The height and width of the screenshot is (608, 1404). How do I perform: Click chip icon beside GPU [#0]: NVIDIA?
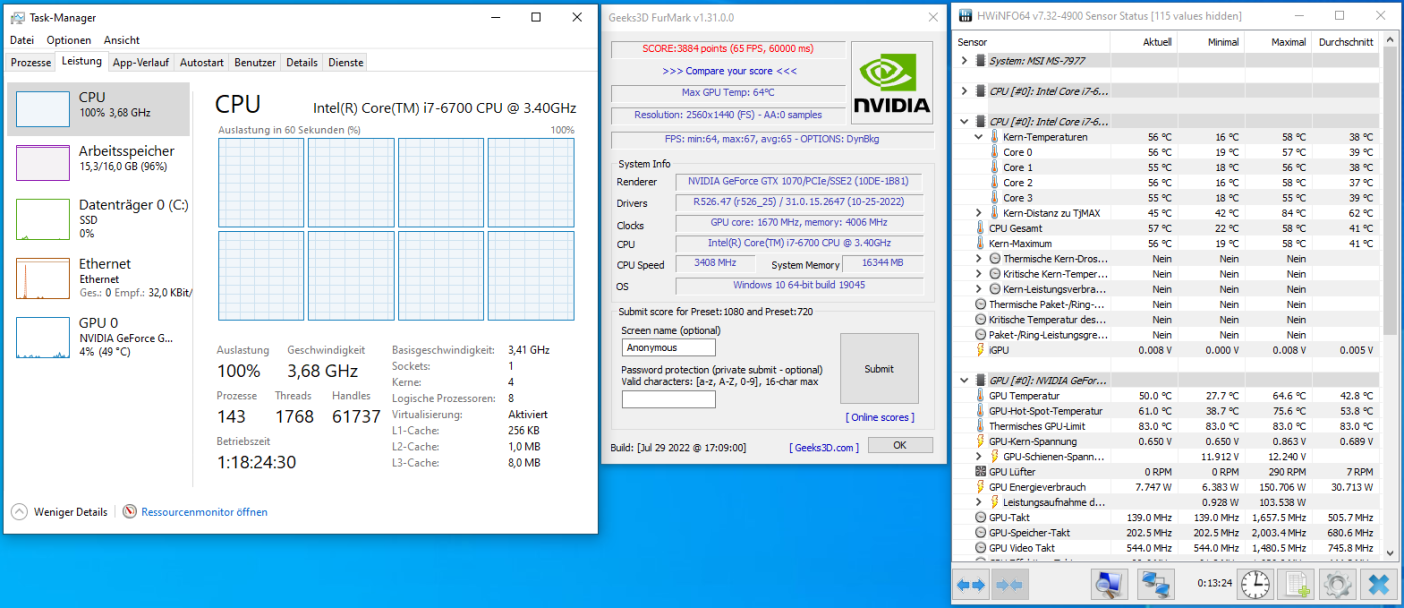tap(981, 380)
